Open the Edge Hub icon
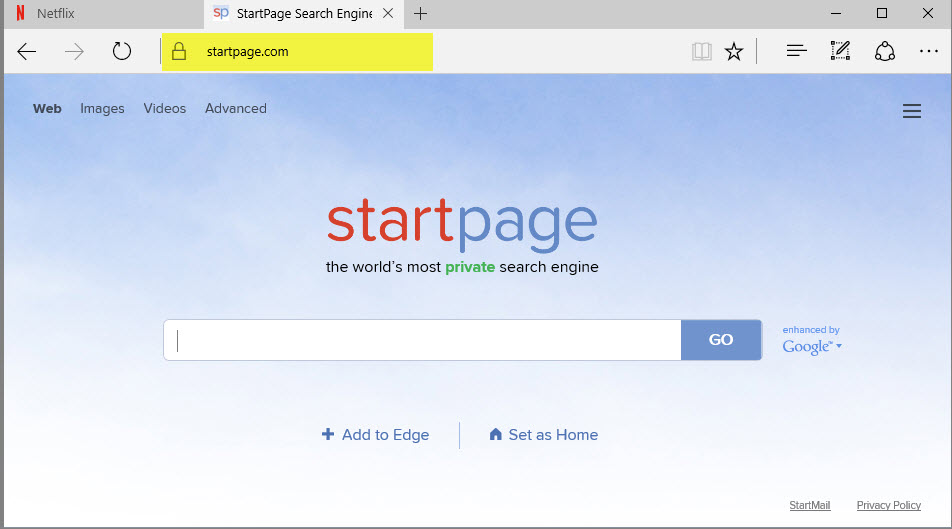This screenshot has height=529, width=952. pyautogui.click(x=796, y=51)
